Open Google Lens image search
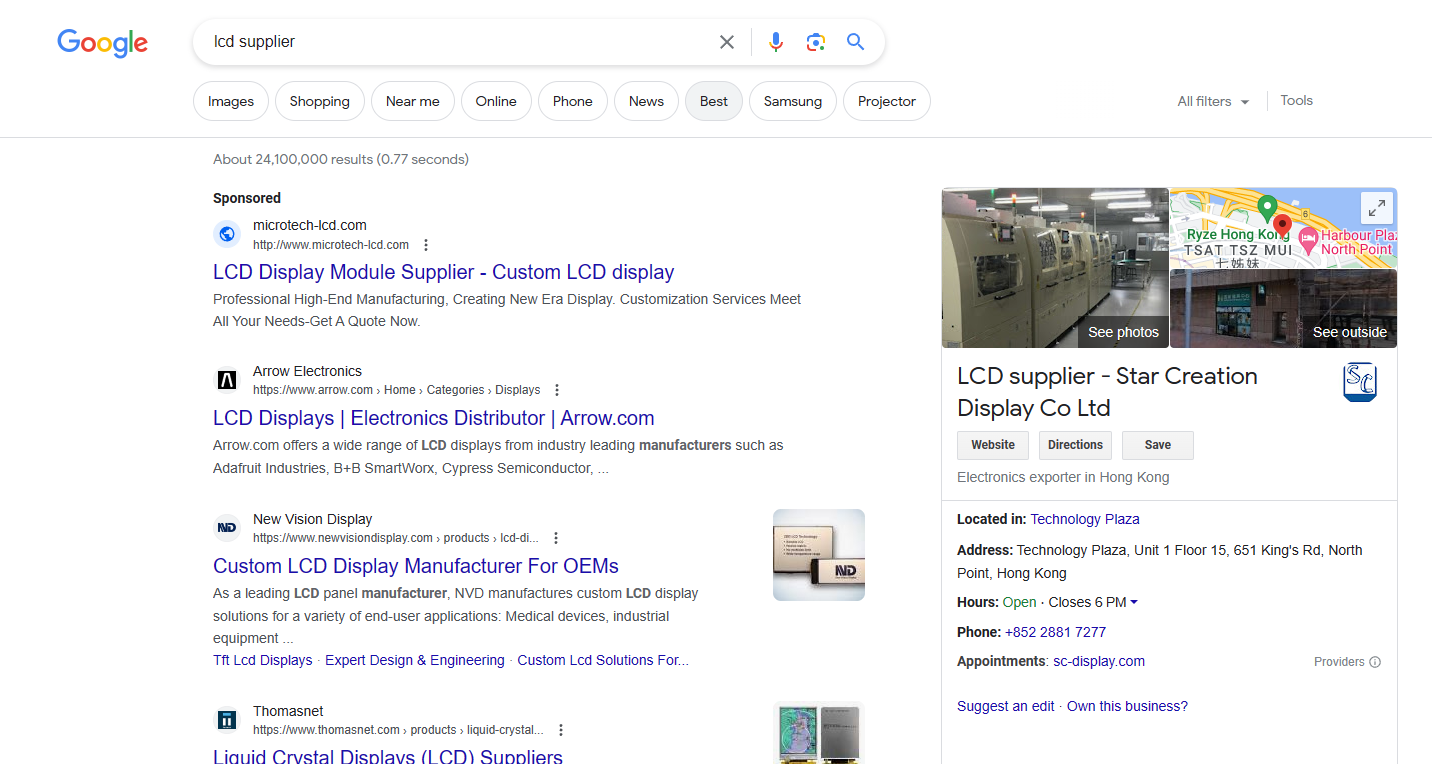The image size is (1432, 764). click(x=816, y=42)
